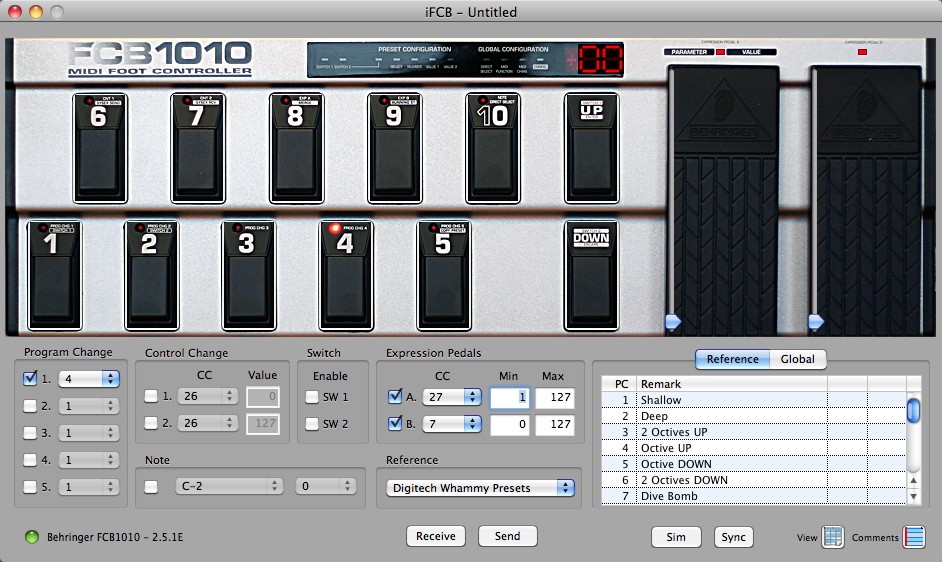Open Digitech Whammy Presets reference dropdown
Viewport: 942px width, 562px height.
pos(481,487)
